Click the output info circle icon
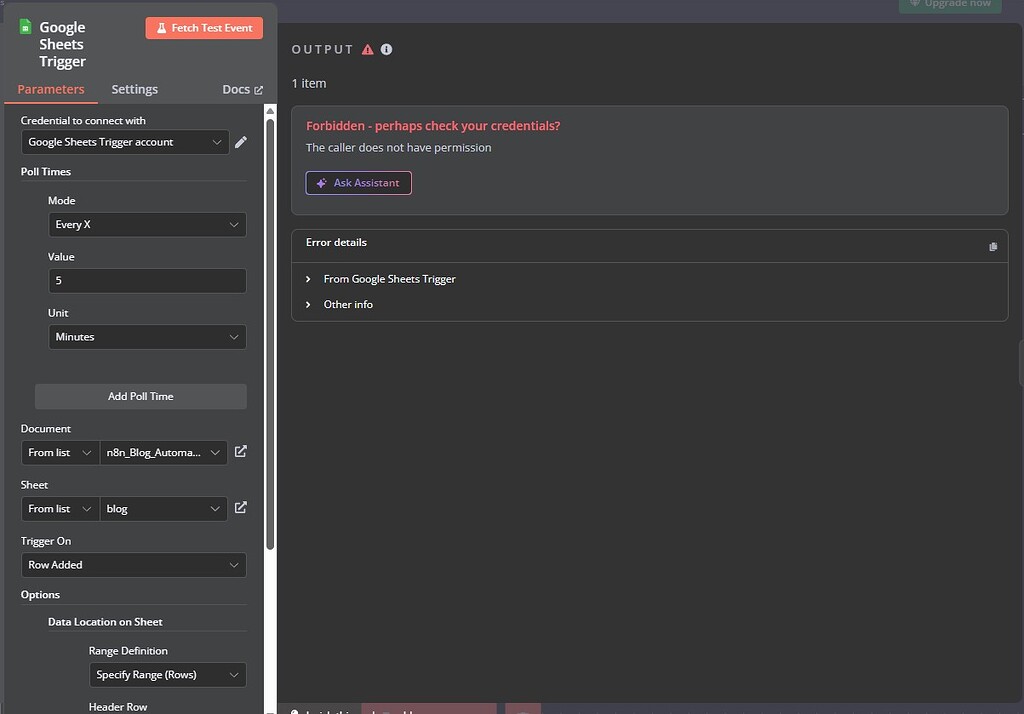Viewport: 1024px width, 714px height. (387, 50)
